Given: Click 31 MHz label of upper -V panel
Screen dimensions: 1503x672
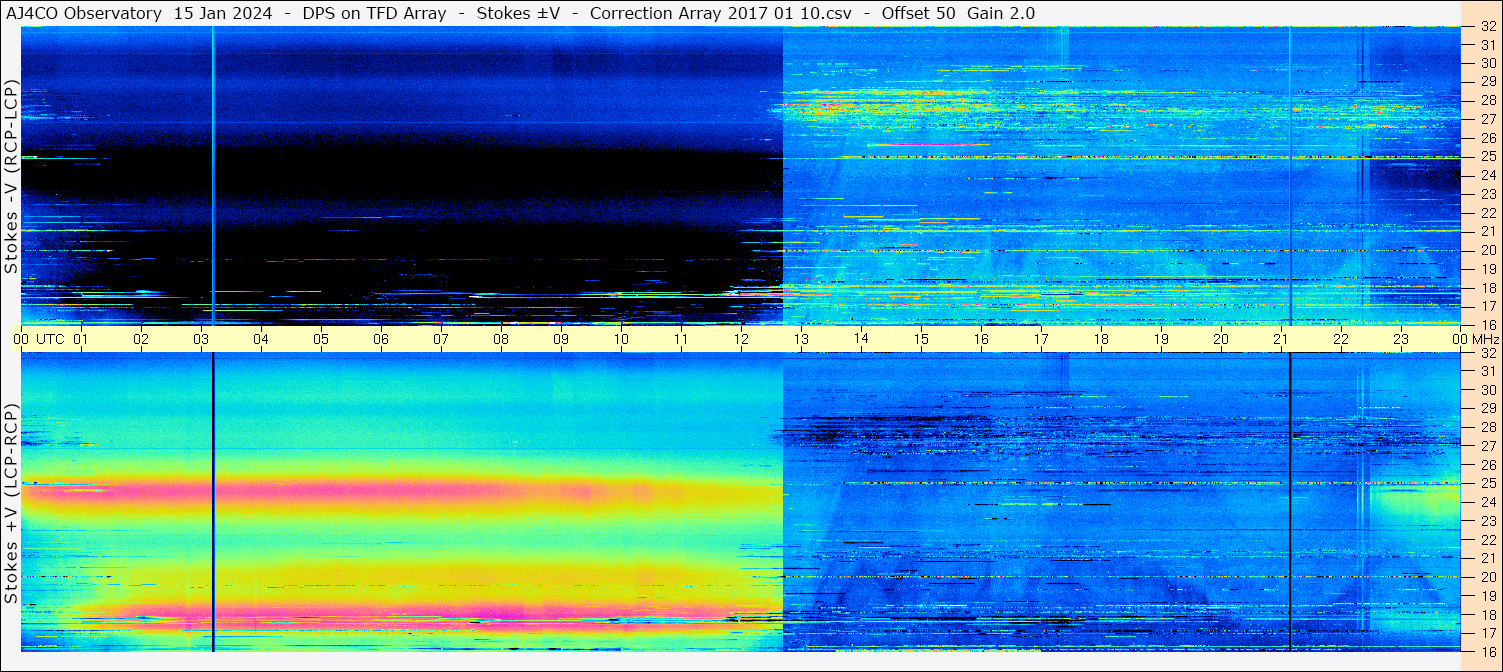Looking at the screenshot, I should 1487,45.
